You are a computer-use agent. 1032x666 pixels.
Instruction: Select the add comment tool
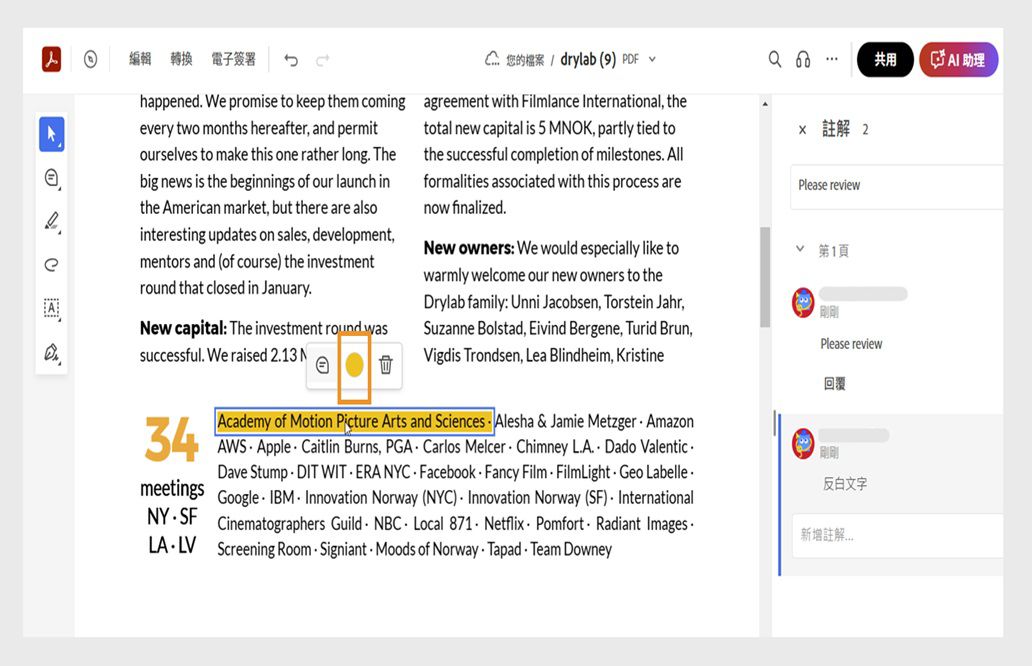tap(51, 178)
